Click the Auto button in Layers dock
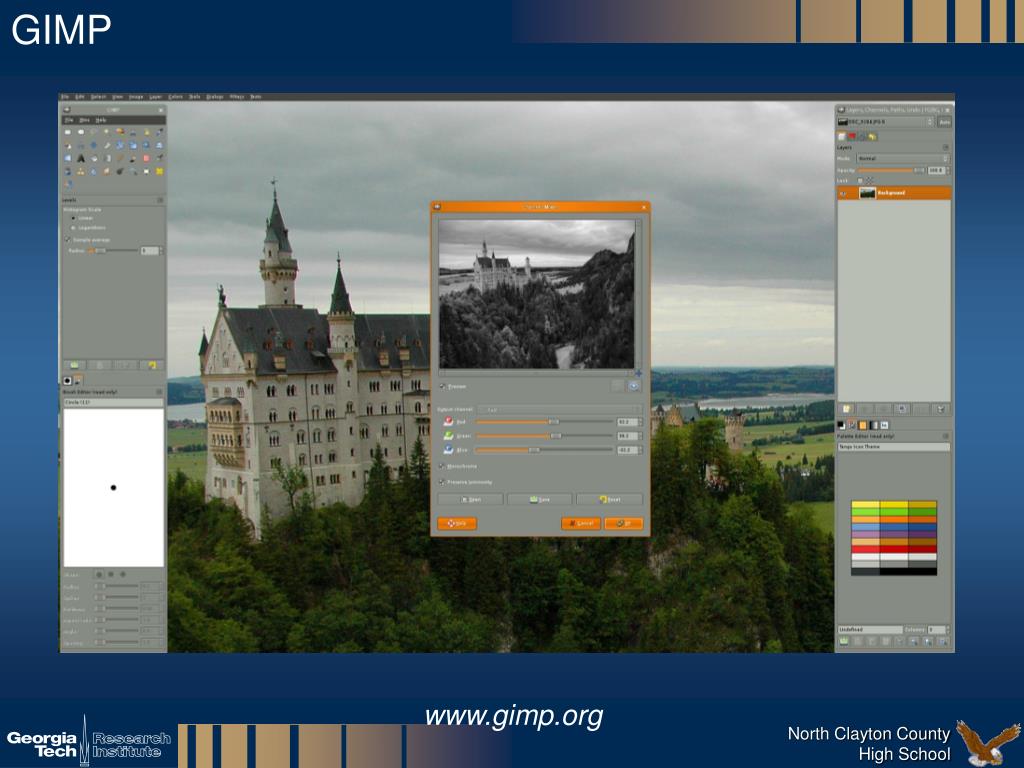Viewport: 1024px width, 768px height. click(944, 122)
